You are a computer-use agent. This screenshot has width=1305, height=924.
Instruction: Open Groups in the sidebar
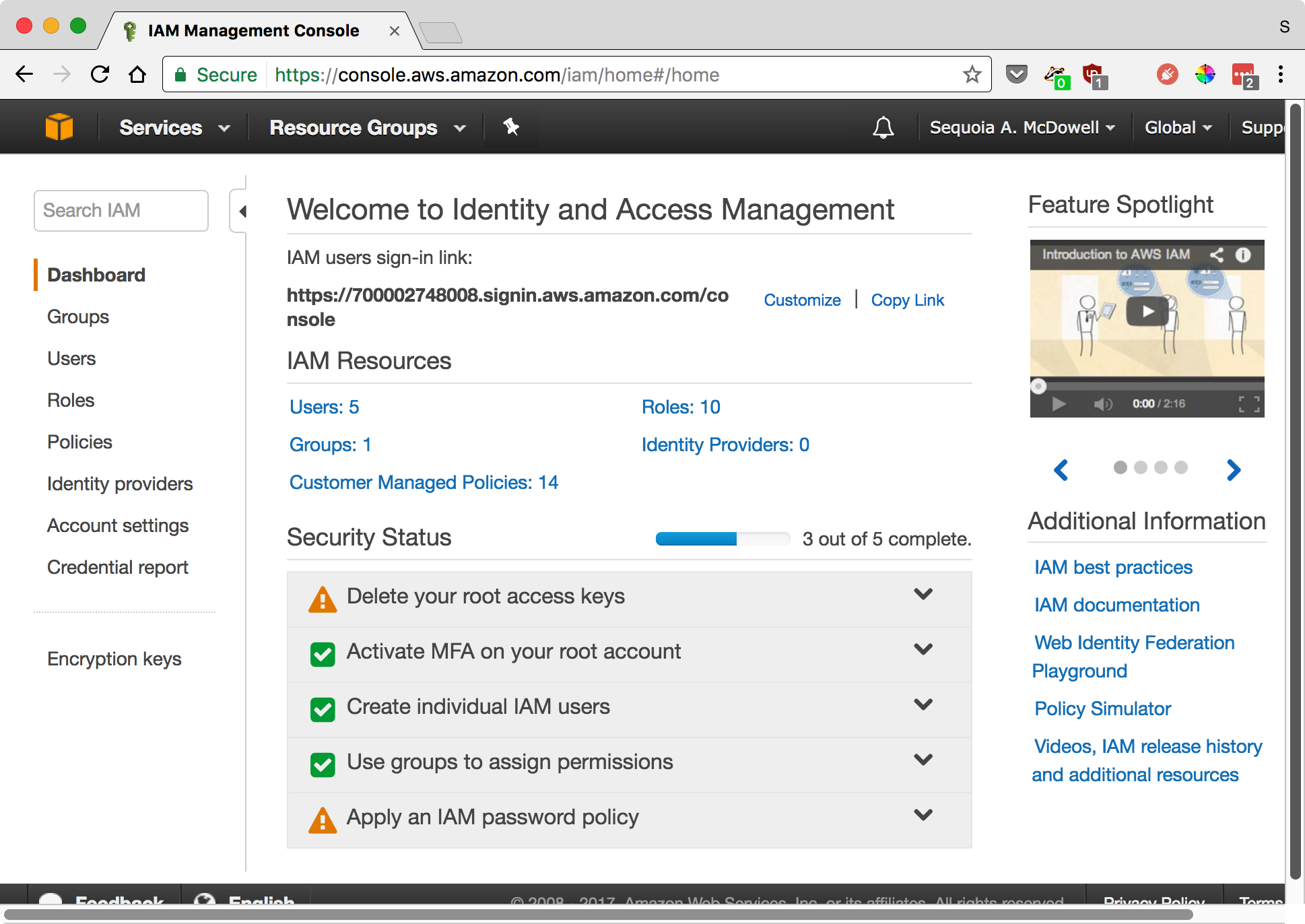click(x=78, y=317)
